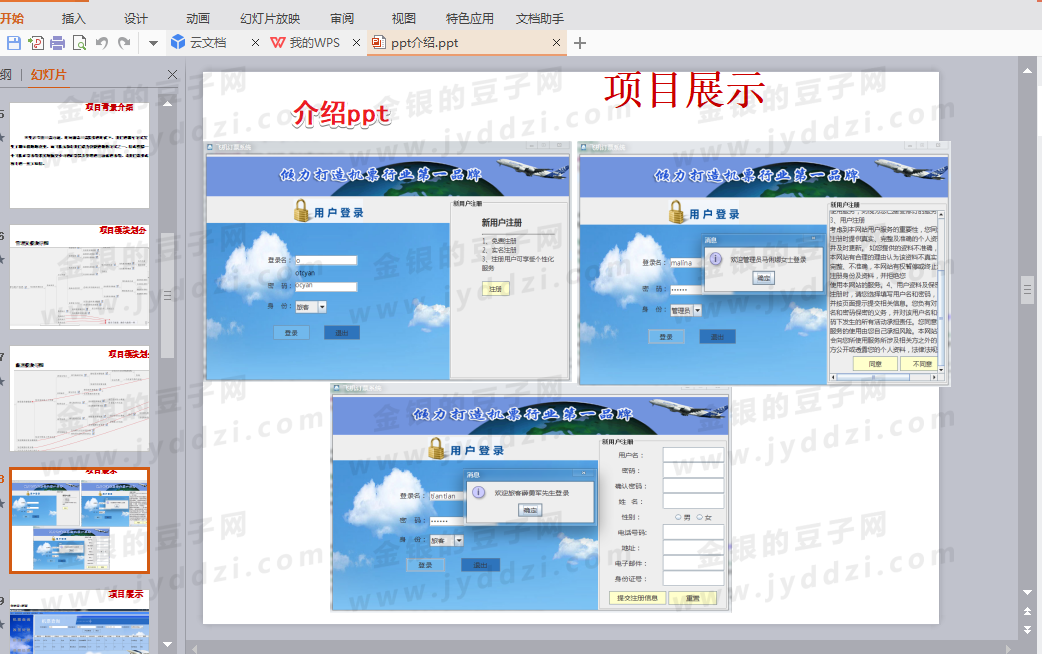This screenshot has height=654, width=1042.
Task: Click 管理员 dropdown in second screenshot
Action: pyautogui.click(x=686, y=310)
